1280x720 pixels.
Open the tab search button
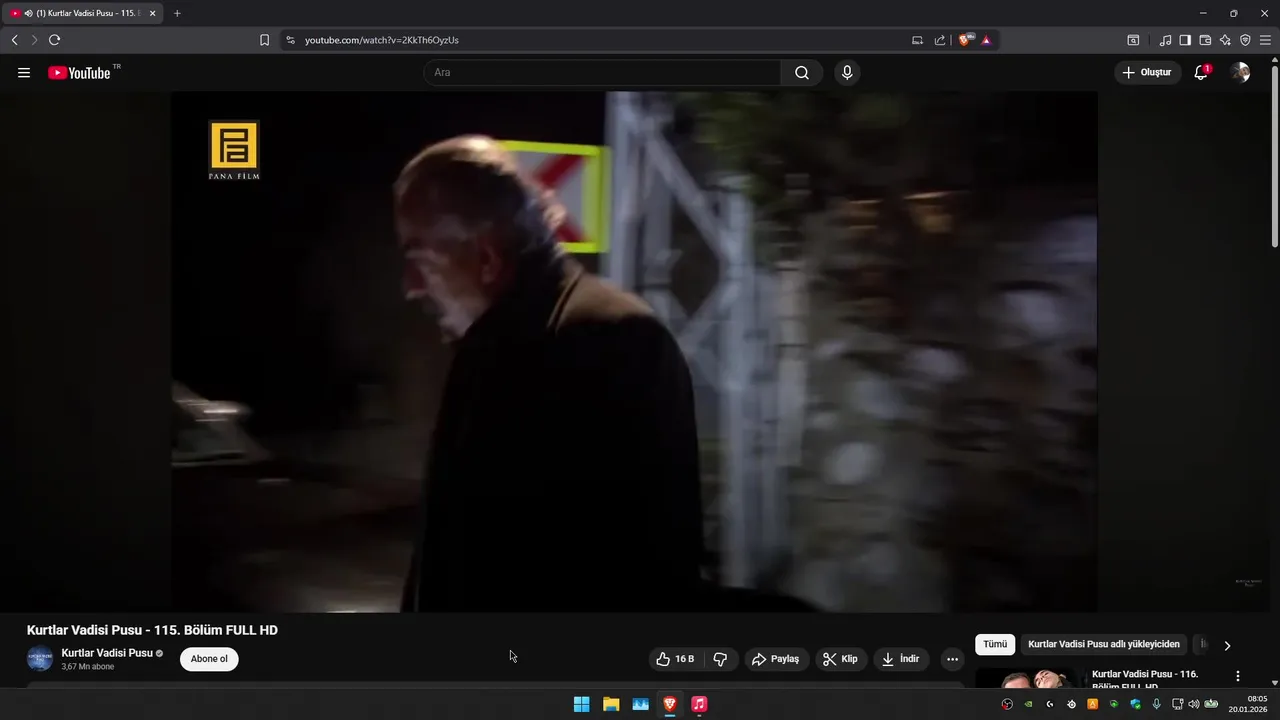(x=1133, y=40)
